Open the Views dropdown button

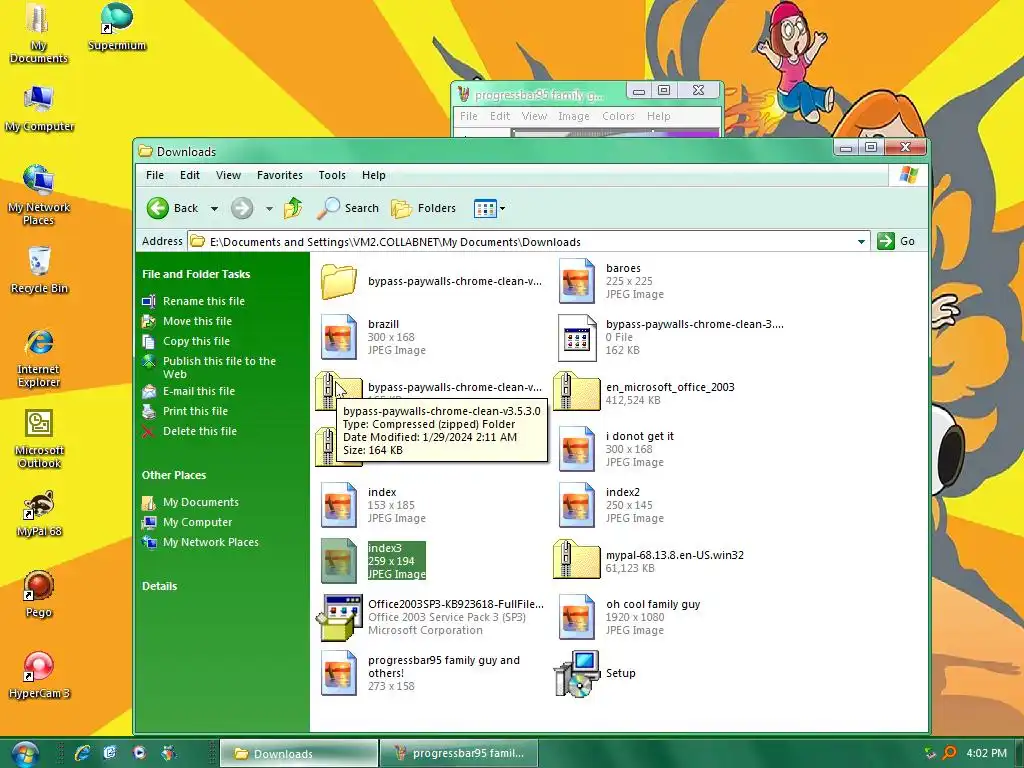coord(489,208)
